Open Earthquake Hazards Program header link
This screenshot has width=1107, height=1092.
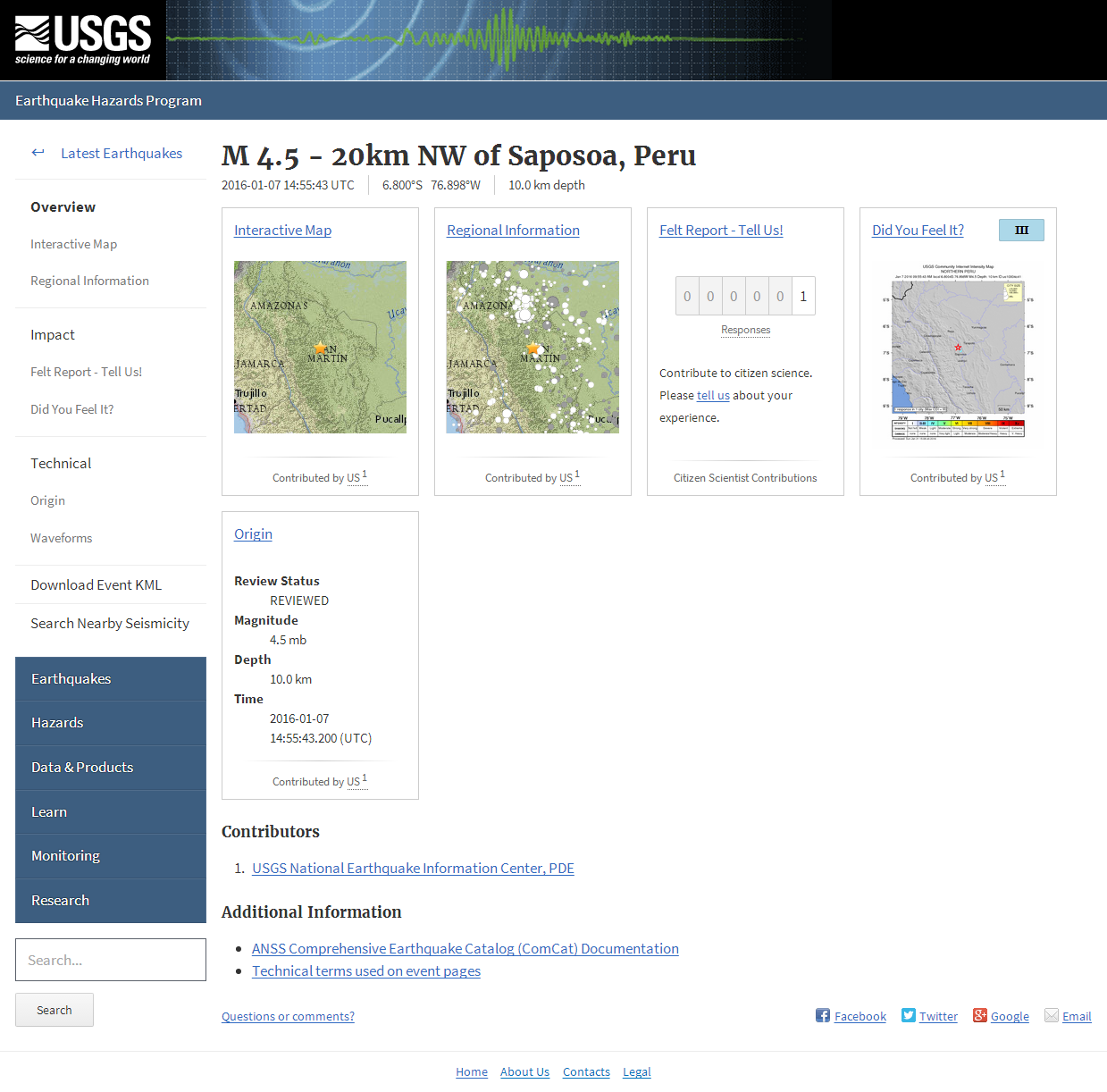point(108,100)
